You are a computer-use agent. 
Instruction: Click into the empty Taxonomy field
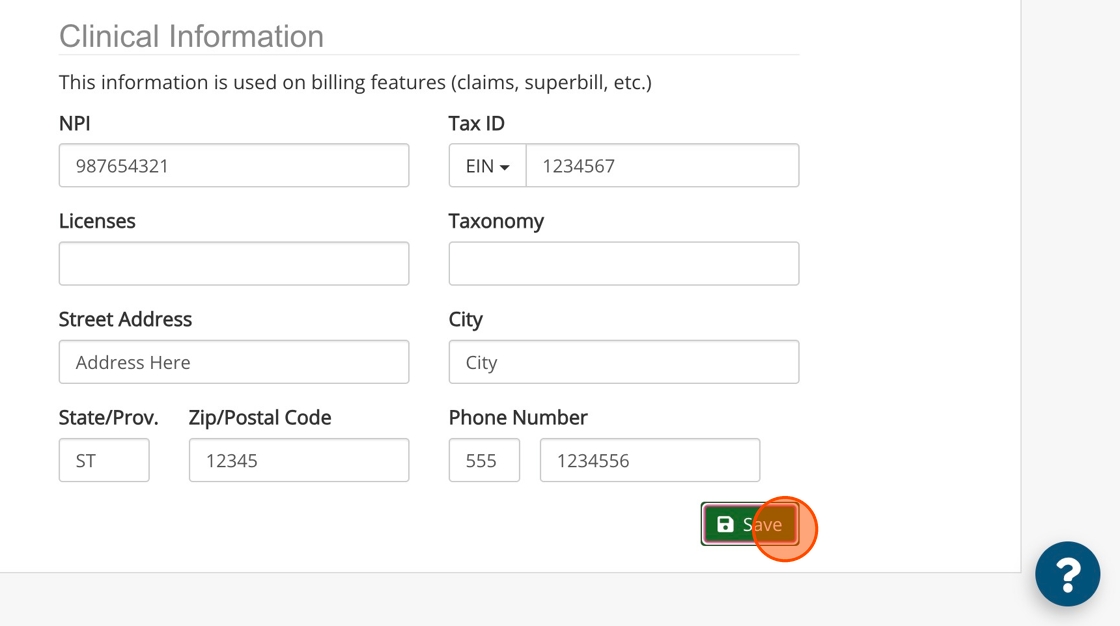(623, 264)
